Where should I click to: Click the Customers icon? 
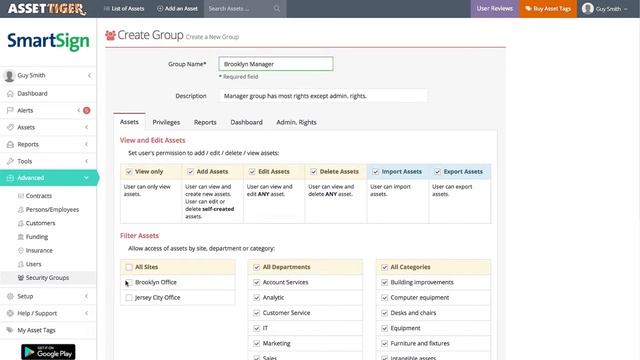pos(21,223)
